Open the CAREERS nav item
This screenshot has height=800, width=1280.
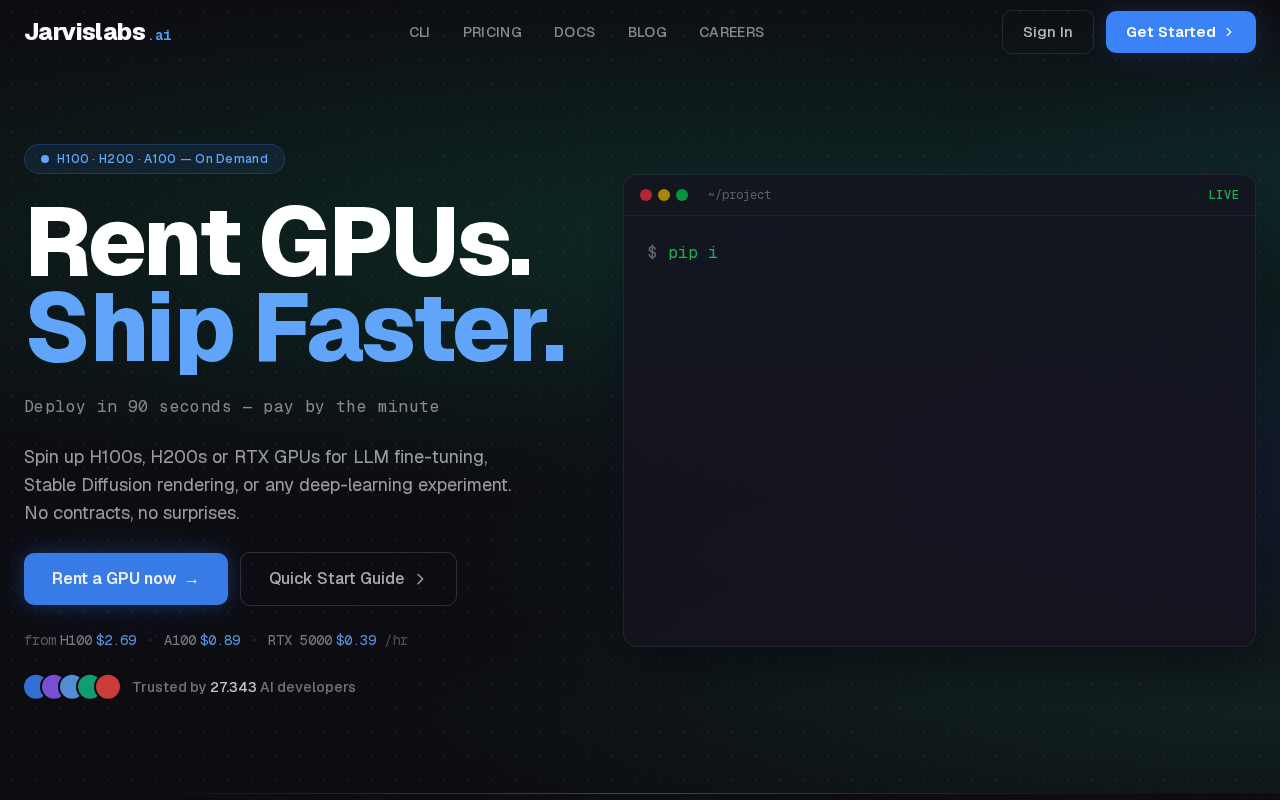point(731,32)
